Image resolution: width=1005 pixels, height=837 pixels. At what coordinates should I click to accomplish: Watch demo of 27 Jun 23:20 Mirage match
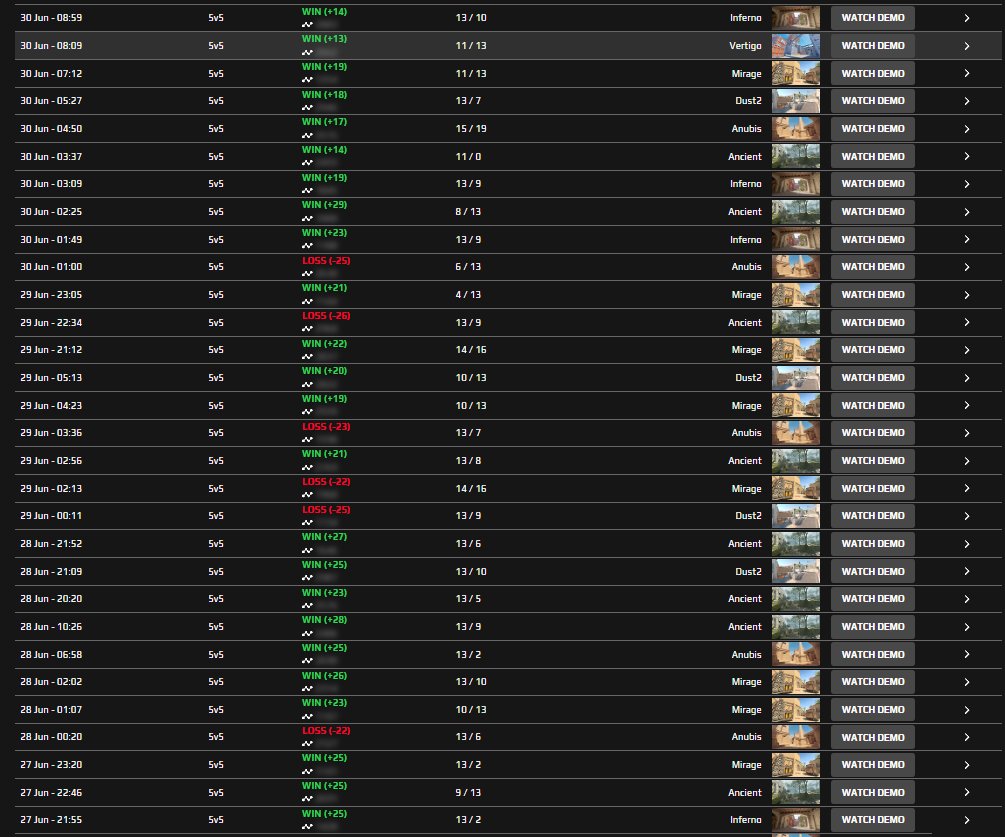tap(872, 765)
